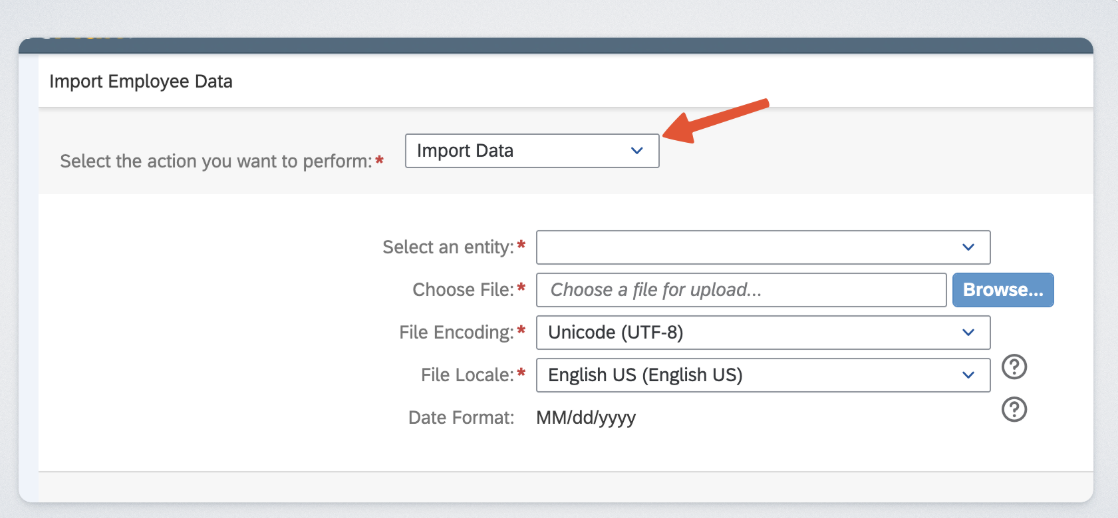This screenshot has width=1118, height=518.
Task: Click the 'Select an entity' label
Action: (448, 247)
